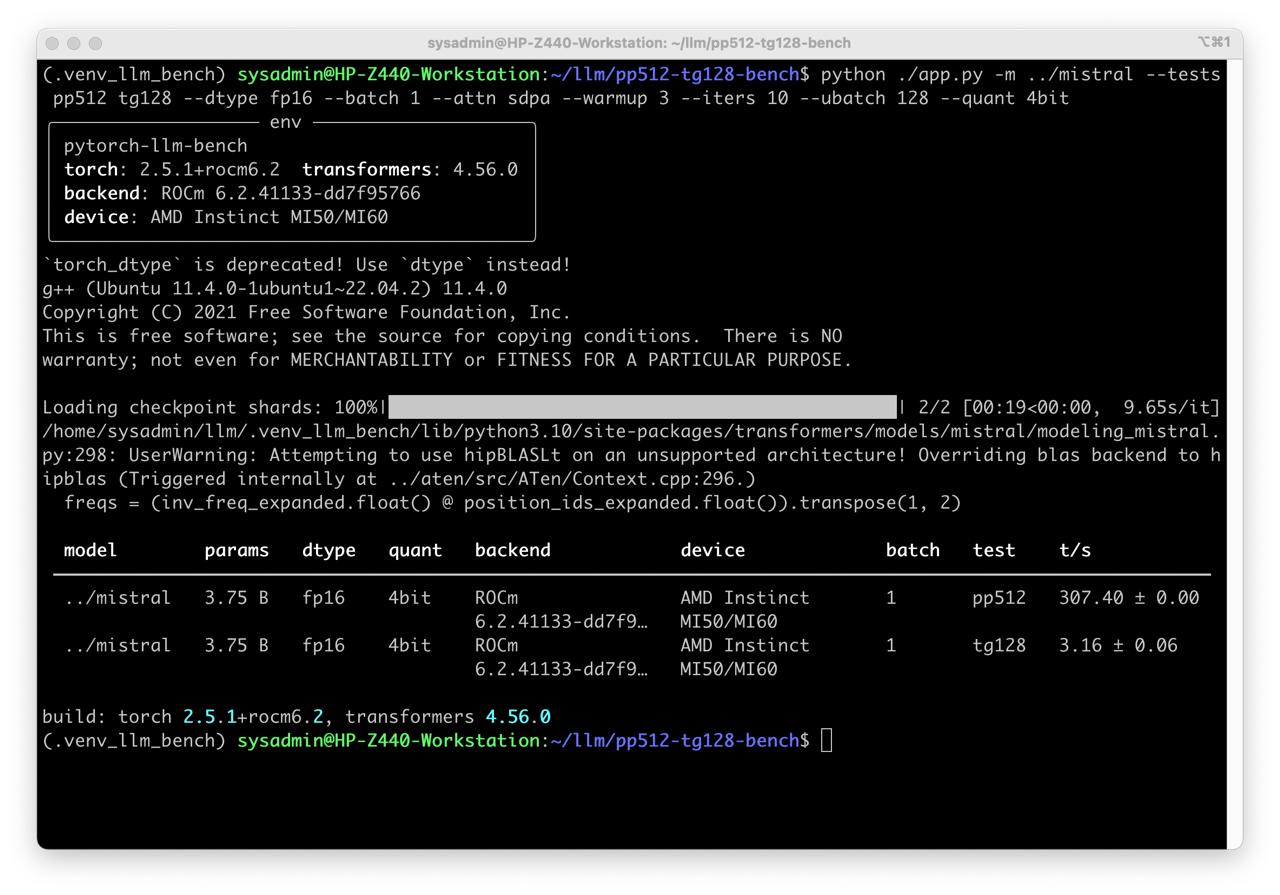This screenshot has width=1280, height=895.
Task: Click 'tg128' test cell
Action: click(999, 646)
